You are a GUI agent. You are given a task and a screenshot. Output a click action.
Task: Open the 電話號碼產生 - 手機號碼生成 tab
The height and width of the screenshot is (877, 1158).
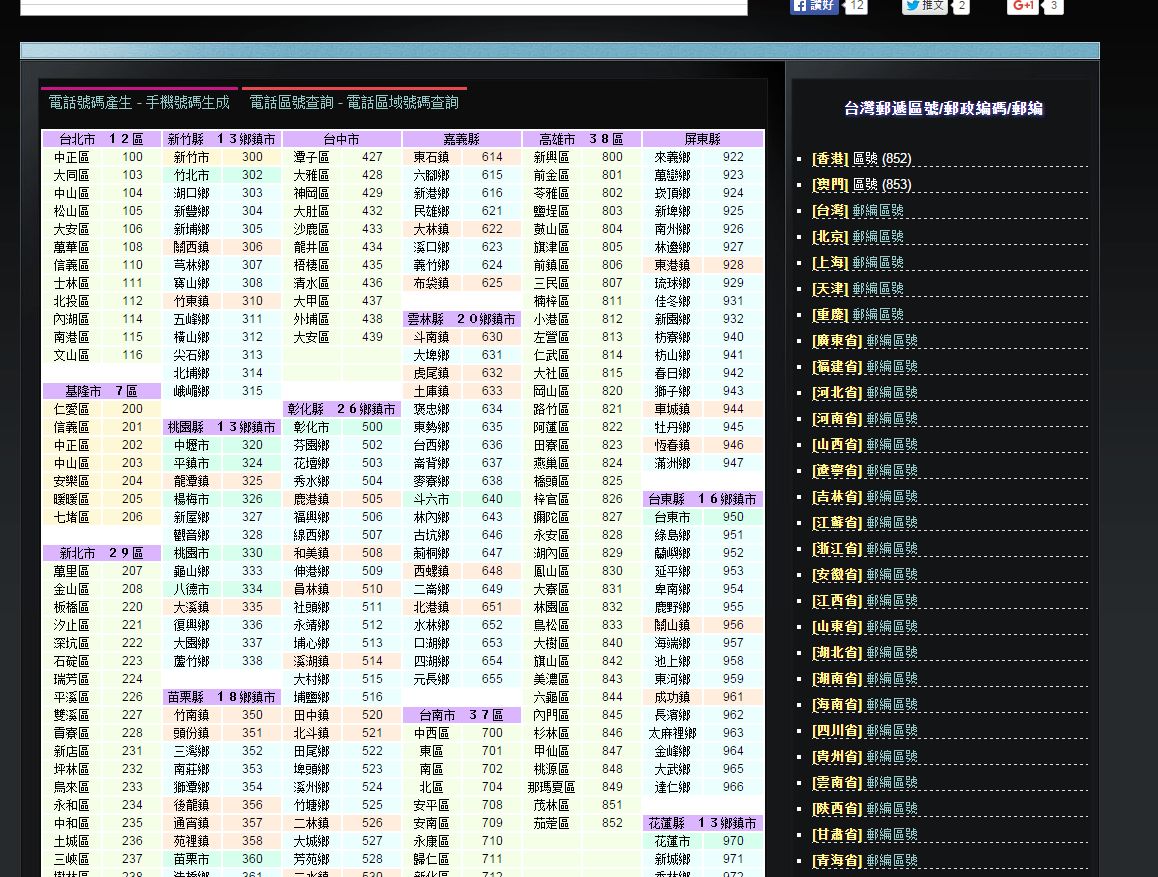[139, 102]
